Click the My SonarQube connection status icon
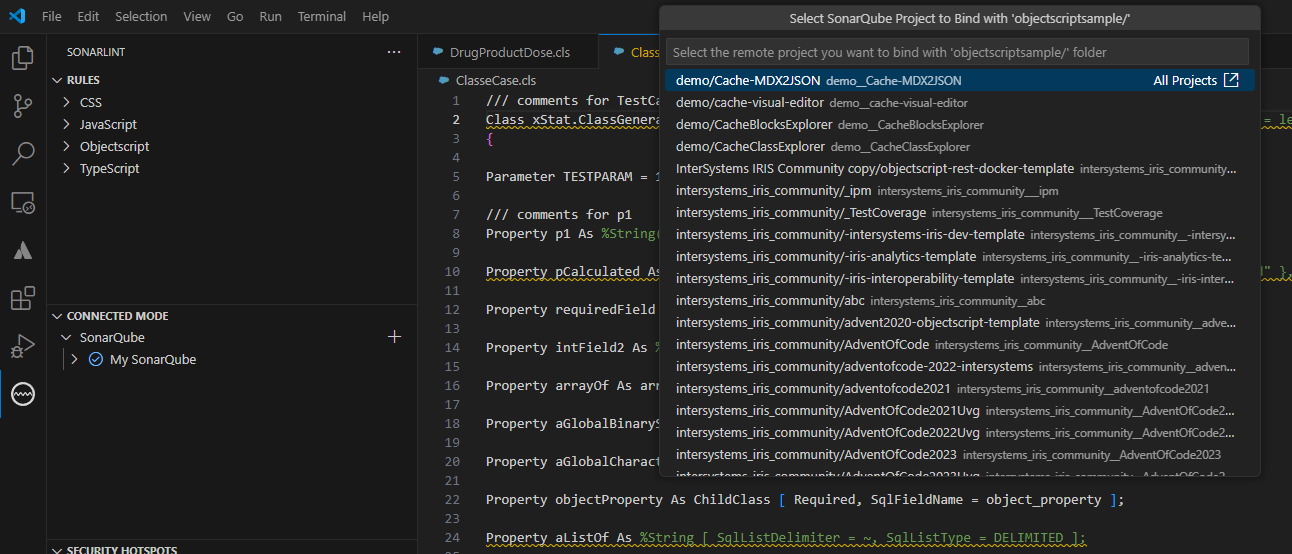 96,359
